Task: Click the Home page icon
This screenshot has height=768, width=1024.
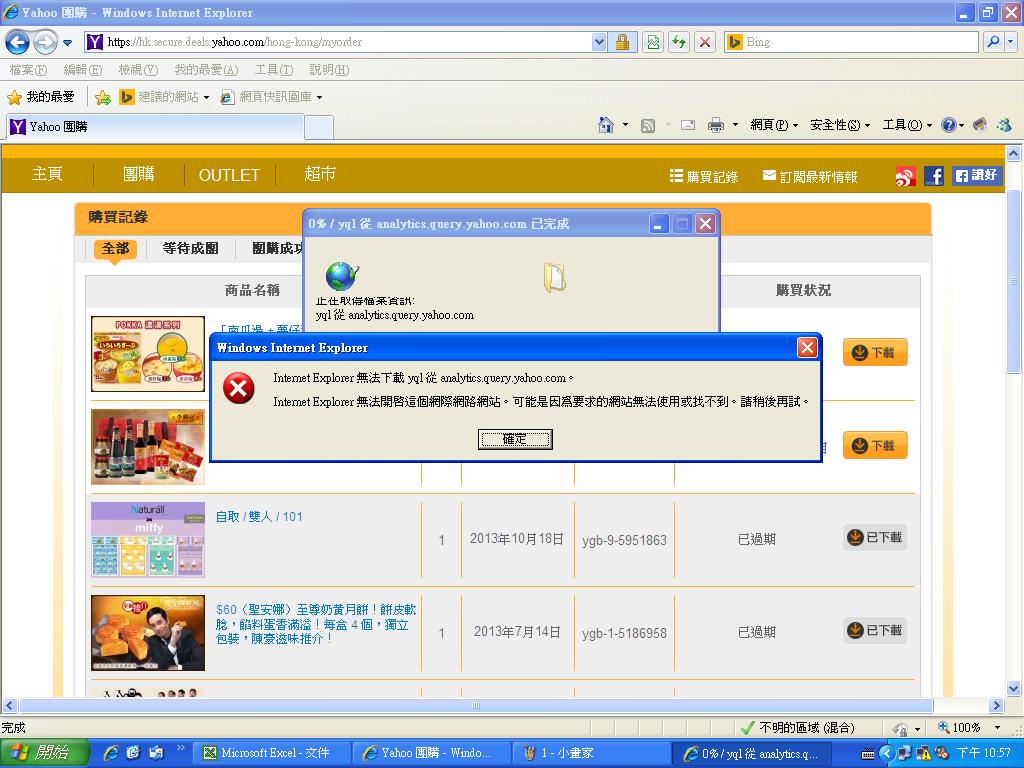Action: point(606,125)
